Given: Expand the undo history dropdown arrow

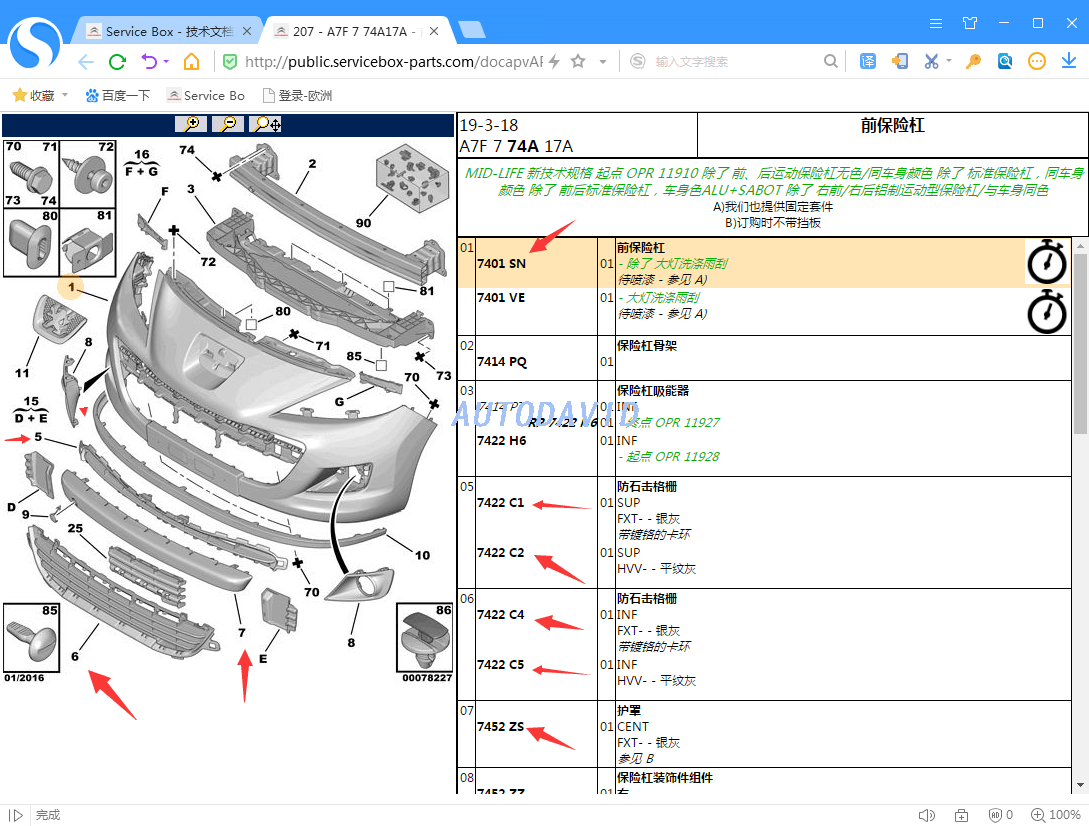Looking at the screenshot, I should pos(166,62).
